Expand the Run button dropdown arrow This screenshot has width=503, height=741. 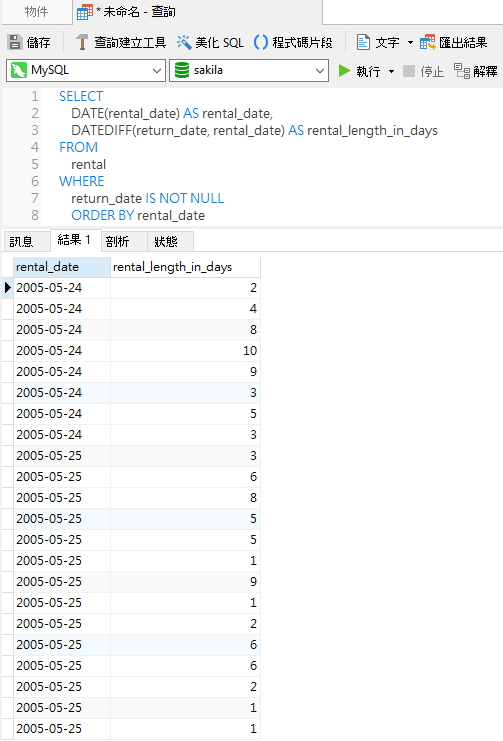(x=391, y=71)
